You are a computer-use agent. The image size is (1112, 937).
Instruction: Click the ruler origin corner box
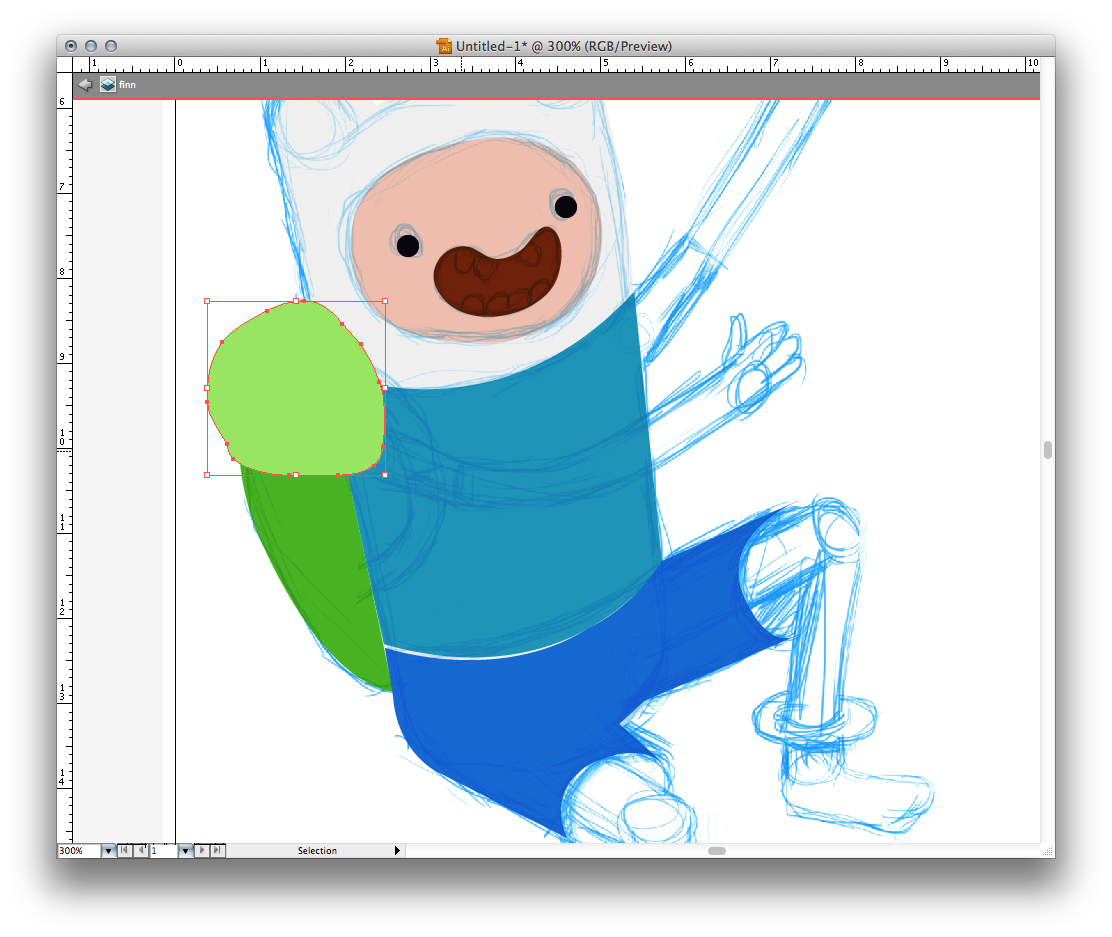click(65, 64)
